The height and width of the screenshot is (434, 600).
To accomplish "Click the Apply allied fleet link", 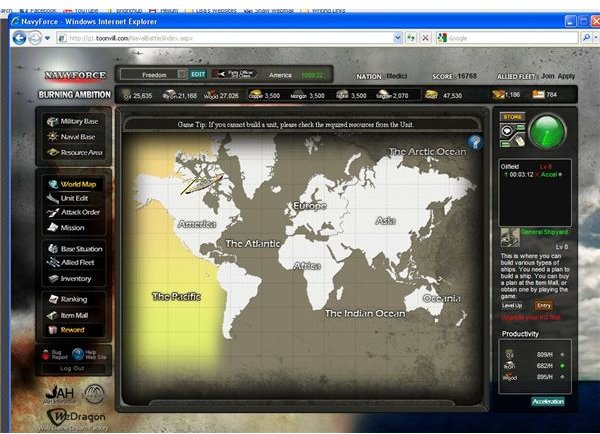I will [x=566, y=76].
